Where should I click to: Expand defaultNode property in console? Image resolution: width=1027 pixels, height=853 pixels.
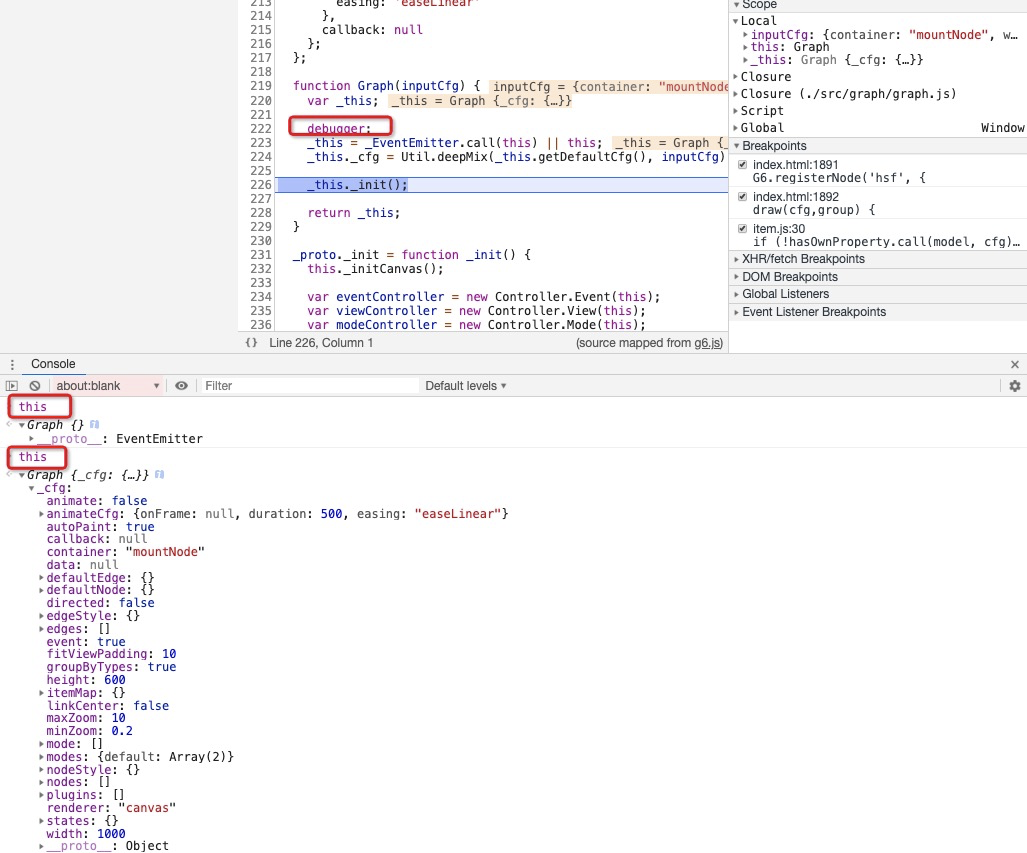click(41, 590)
